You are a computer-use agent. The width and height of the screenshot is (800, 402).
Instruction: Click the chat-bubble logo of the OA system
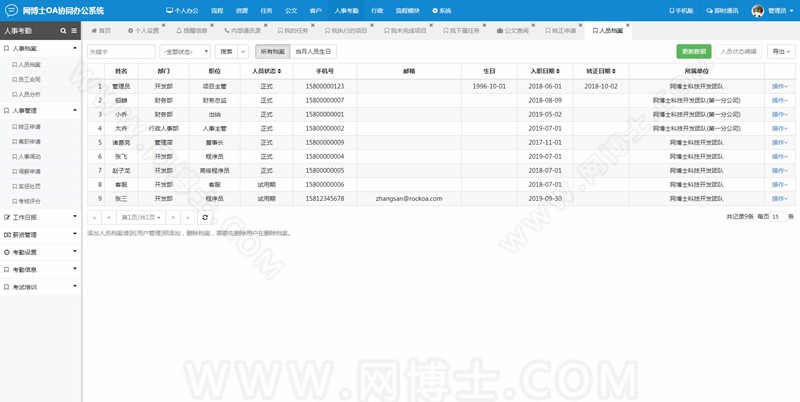tap(11, 10)
